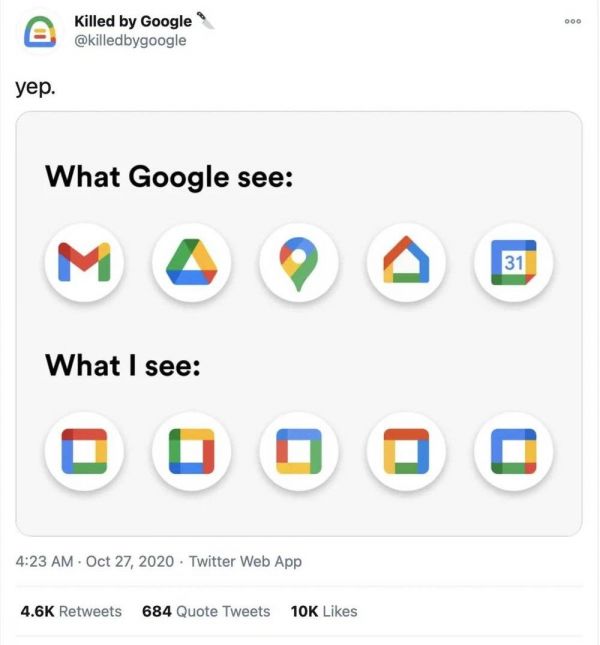The height and width of the screenshot is (645, 600).
Task: Click the Gmail icon
Action: click(84, 263)
